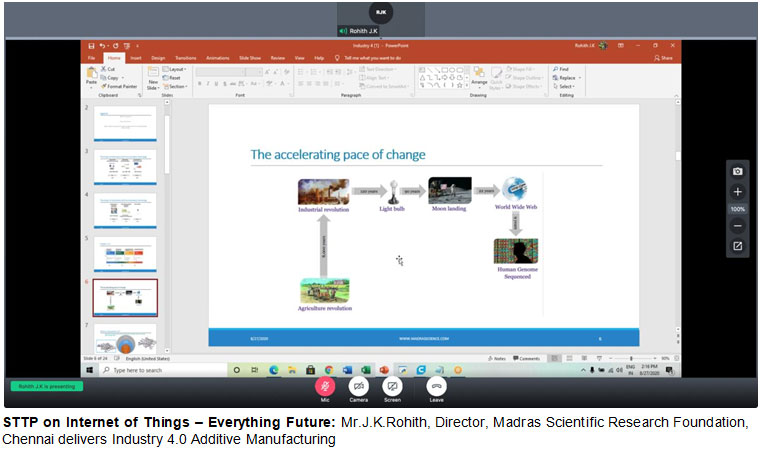Viewport: 762px width, 456px height.
Task: Click the Windows taskbar search box
Action: [x=160, y=370]
